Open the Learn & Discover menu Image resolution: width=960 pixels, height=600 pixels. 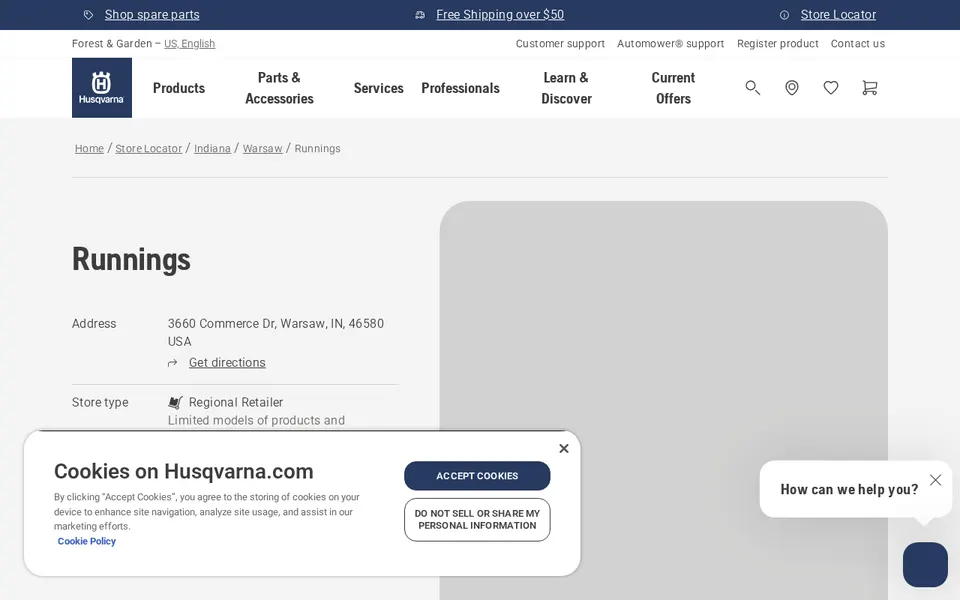(566, 88)
